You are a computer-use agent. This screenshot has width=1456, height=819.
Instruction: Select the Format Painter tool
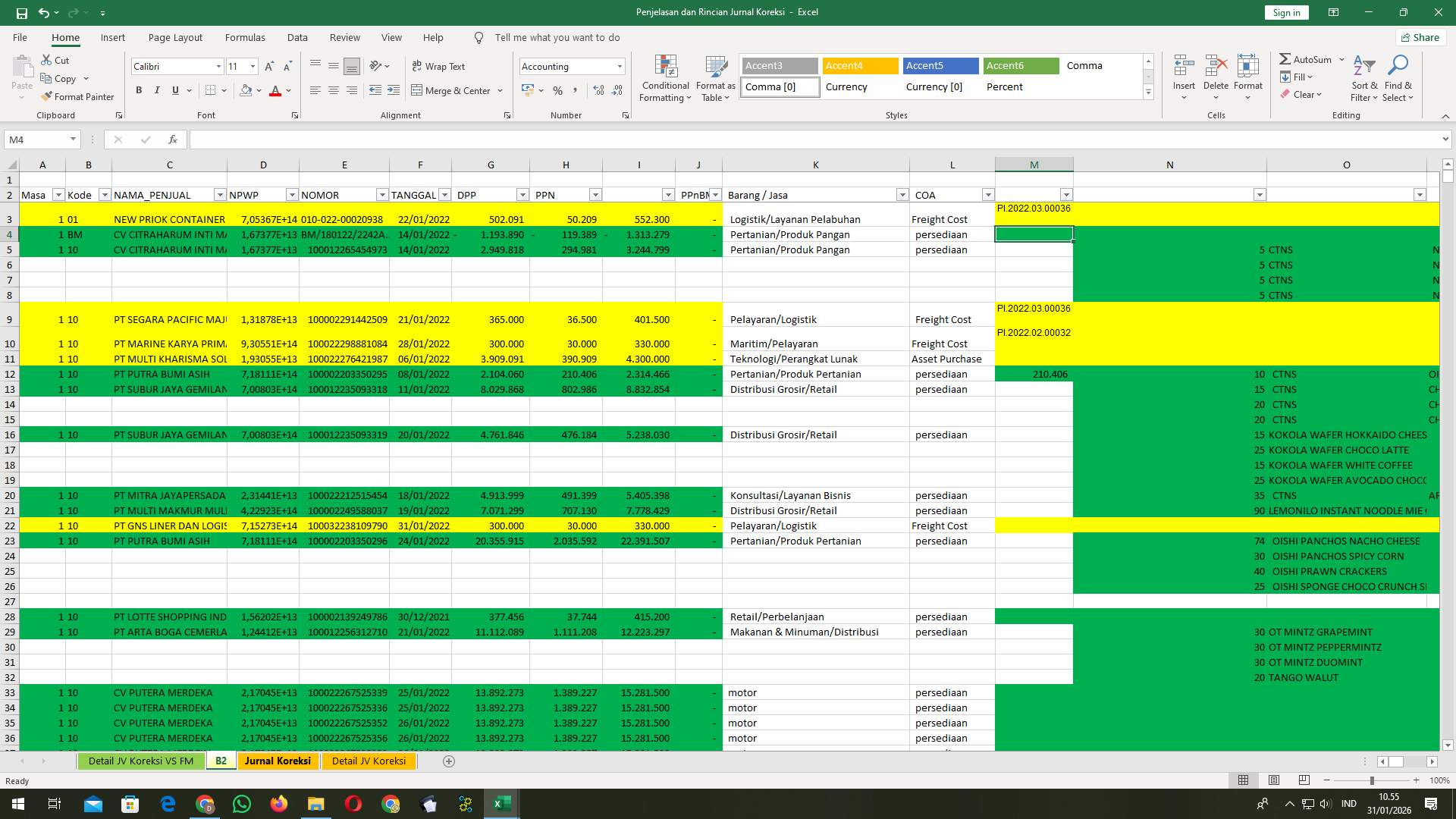coord(78,97)
